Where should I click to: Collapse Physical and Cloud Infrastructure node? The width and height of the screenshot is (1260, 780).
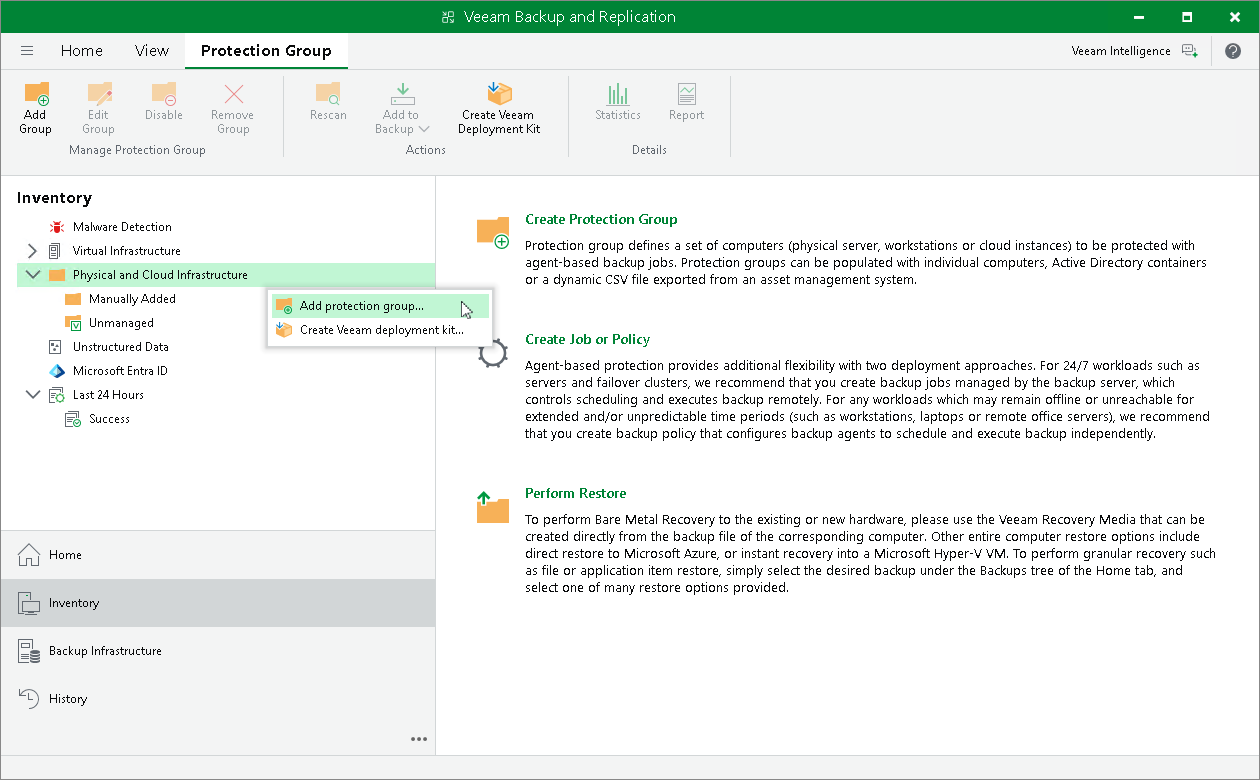[x=32, y=275]
